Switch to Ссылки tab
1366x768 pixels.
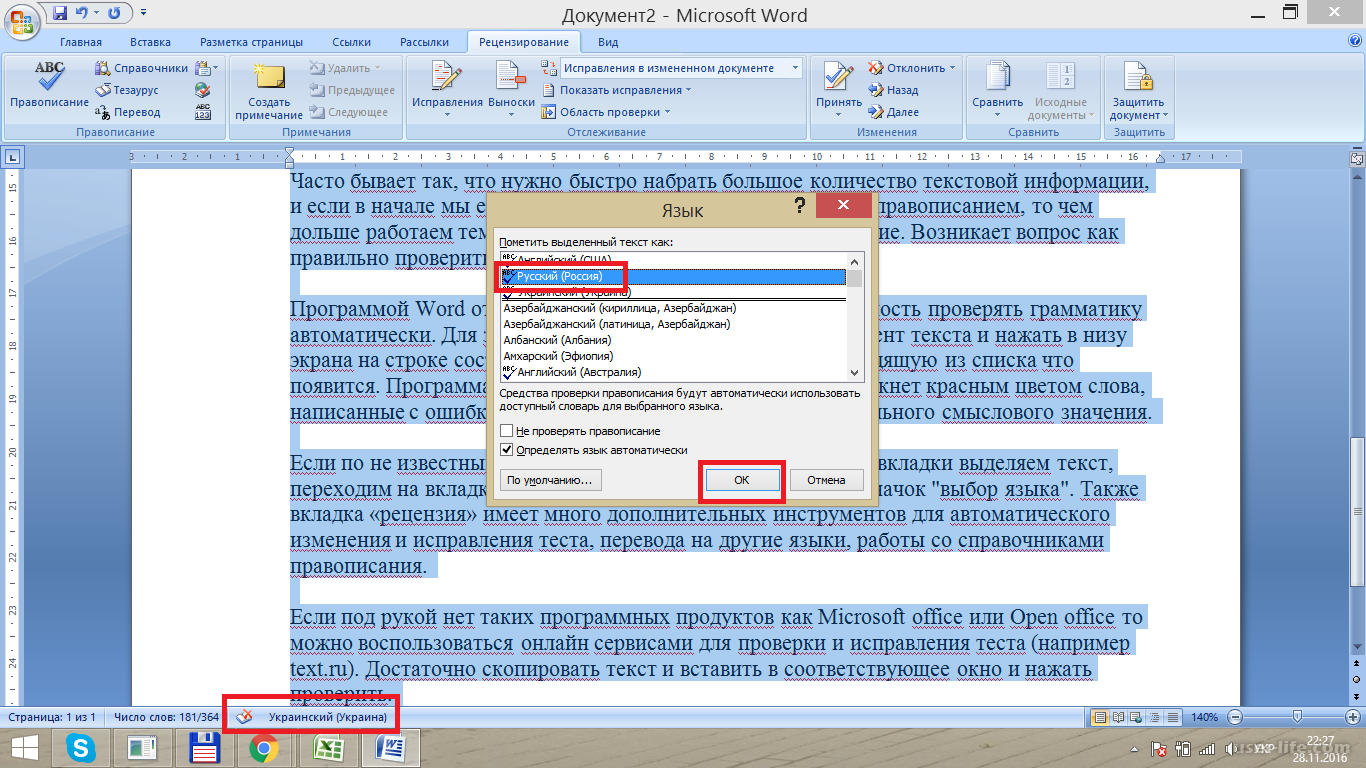point(351,42)
